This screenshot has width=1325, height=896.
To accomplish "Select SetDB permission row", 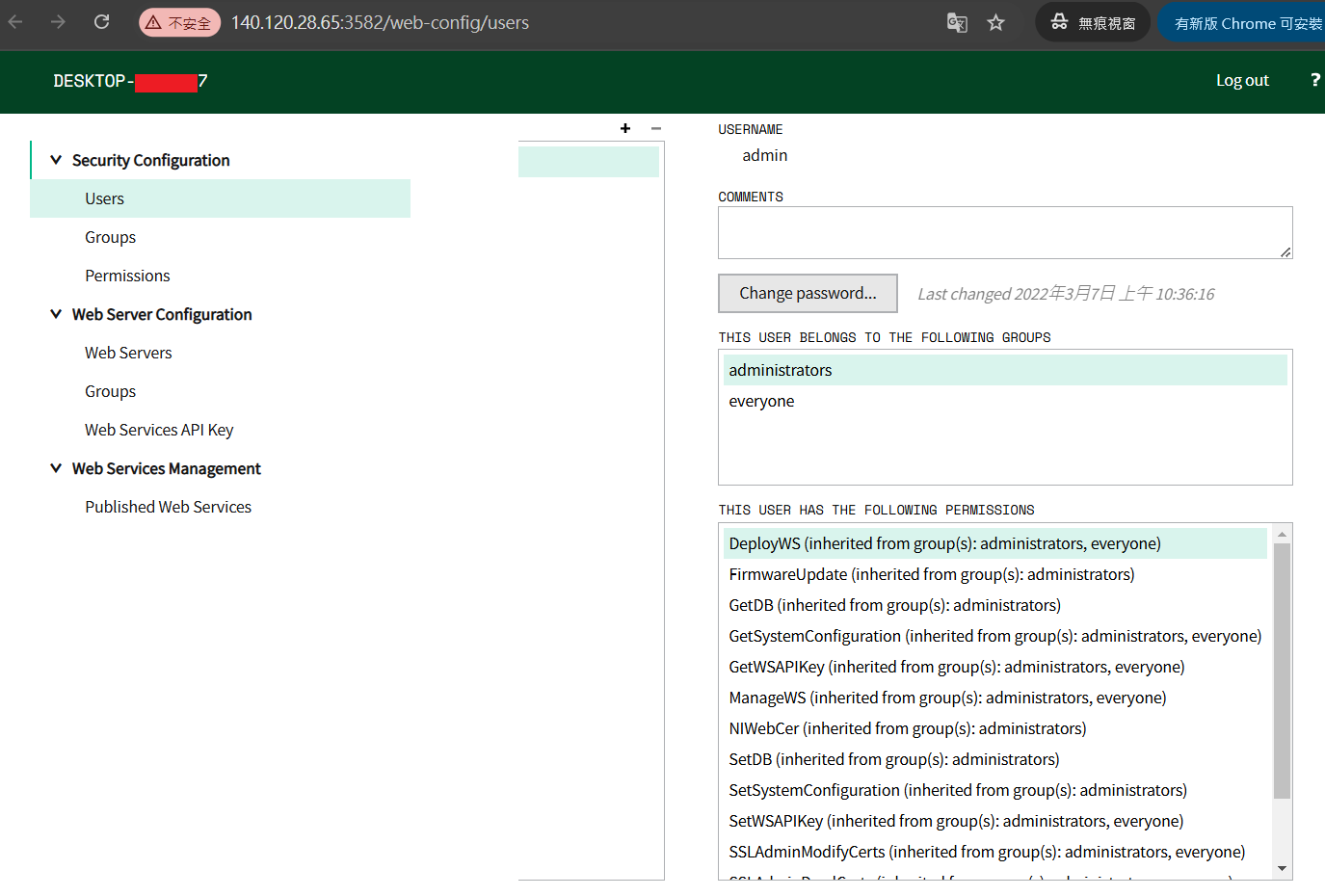I will [995, 759].
